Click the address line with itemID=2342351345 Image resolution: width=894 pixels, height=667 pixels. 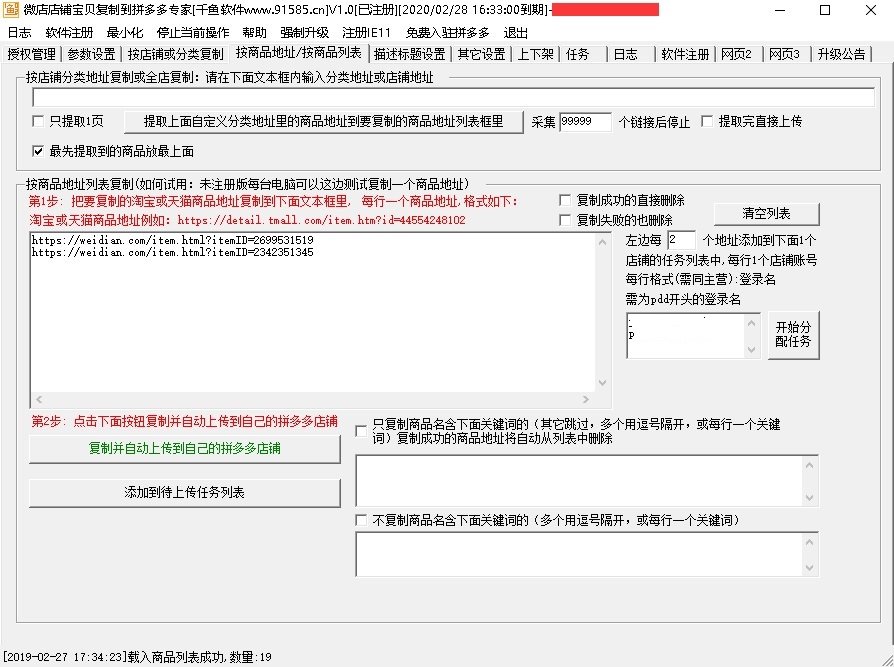point(172,253)
